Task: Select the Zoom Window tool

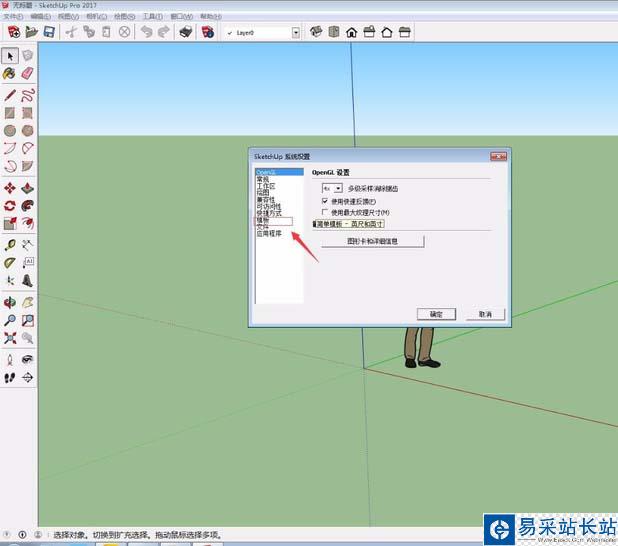Action: pyautogui.click(x=27, y=320)
